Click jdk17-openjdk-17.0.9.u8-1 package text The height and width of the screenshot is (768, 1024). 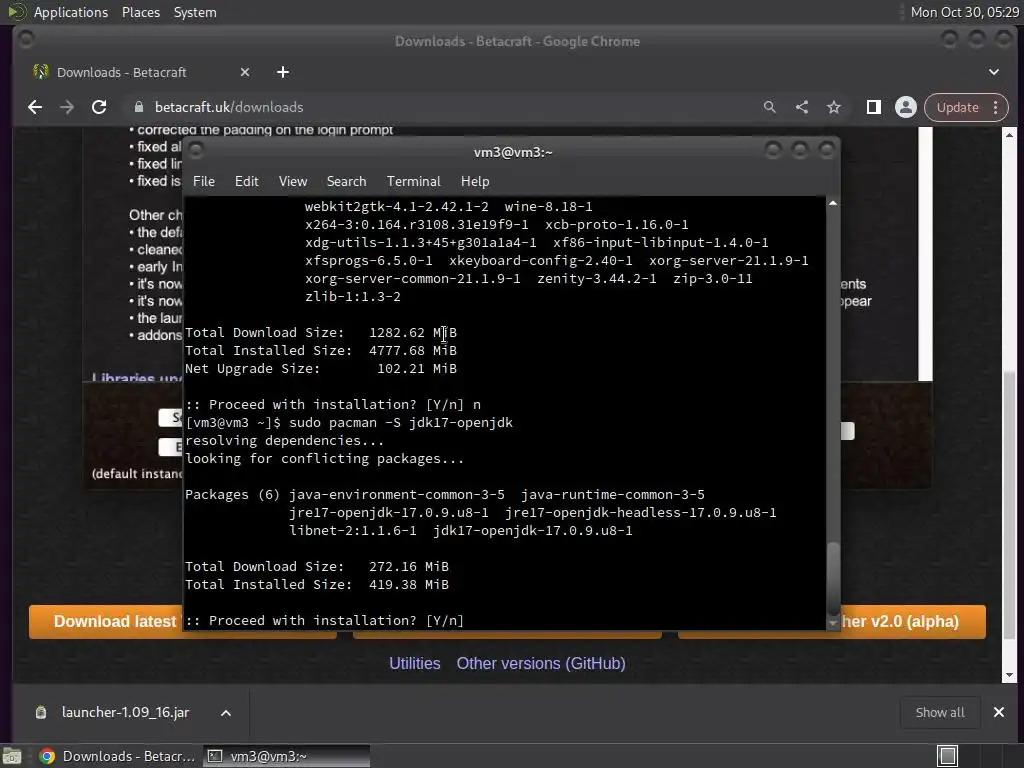point(533,531)
